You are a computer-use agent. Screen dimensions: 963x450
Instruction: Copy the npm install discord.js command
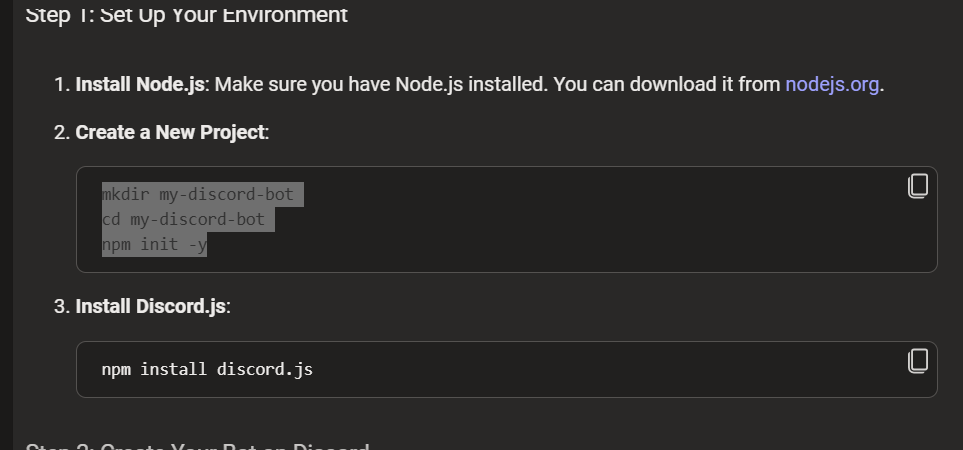pos(917,361)
